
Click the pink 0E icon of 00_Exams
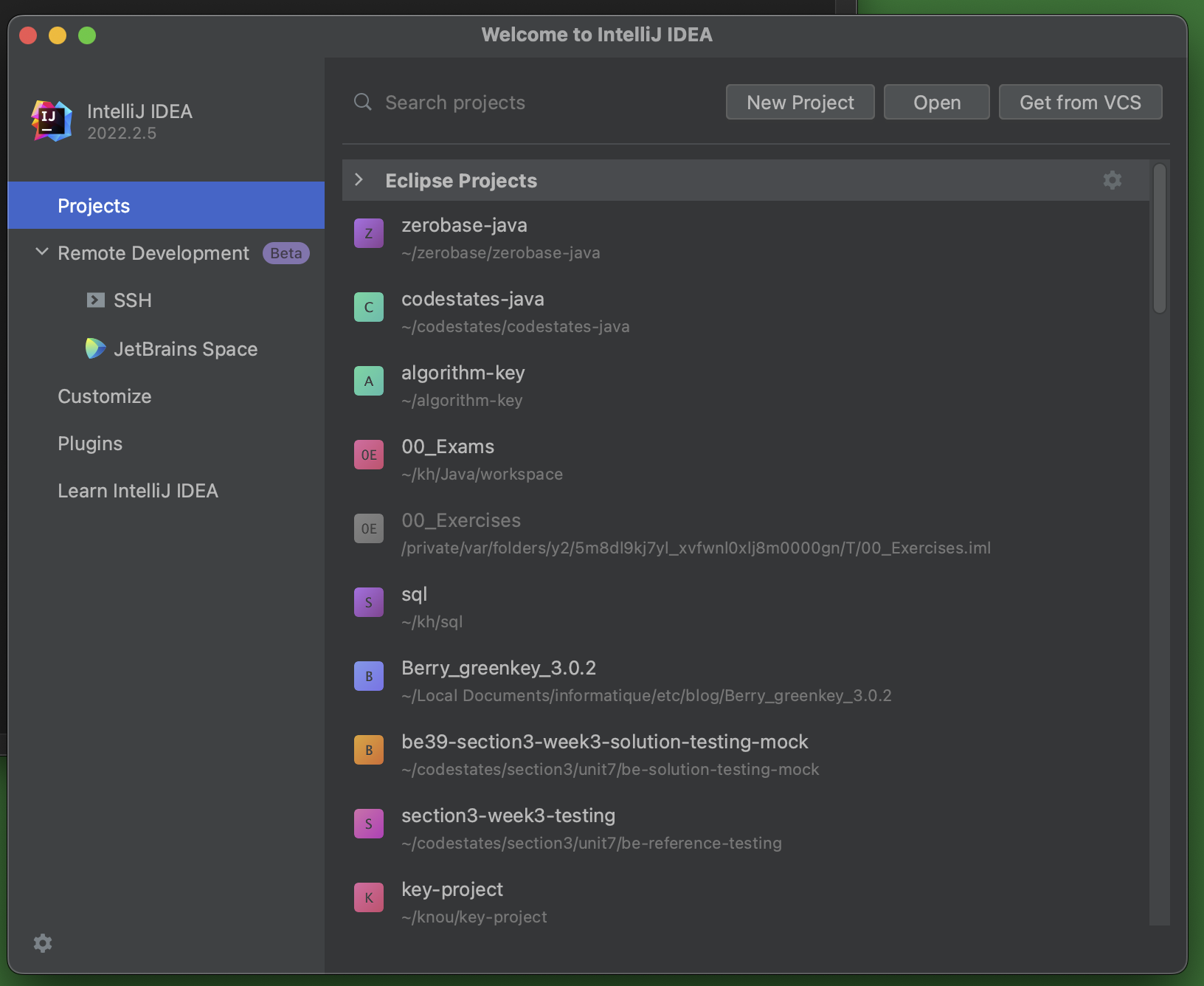(369, 455)
